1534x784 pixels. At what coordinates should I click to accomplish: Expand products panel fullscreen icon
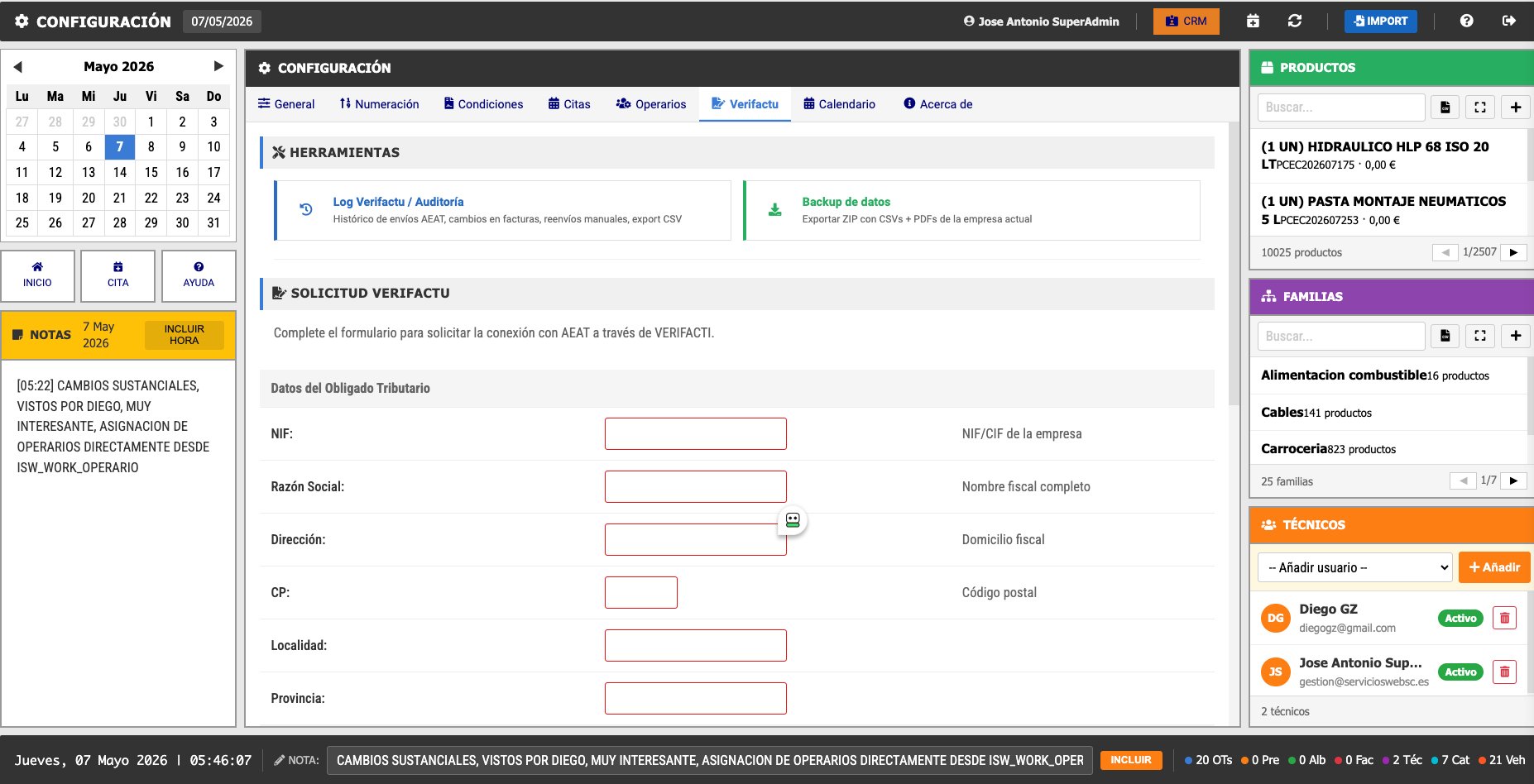1480,107
